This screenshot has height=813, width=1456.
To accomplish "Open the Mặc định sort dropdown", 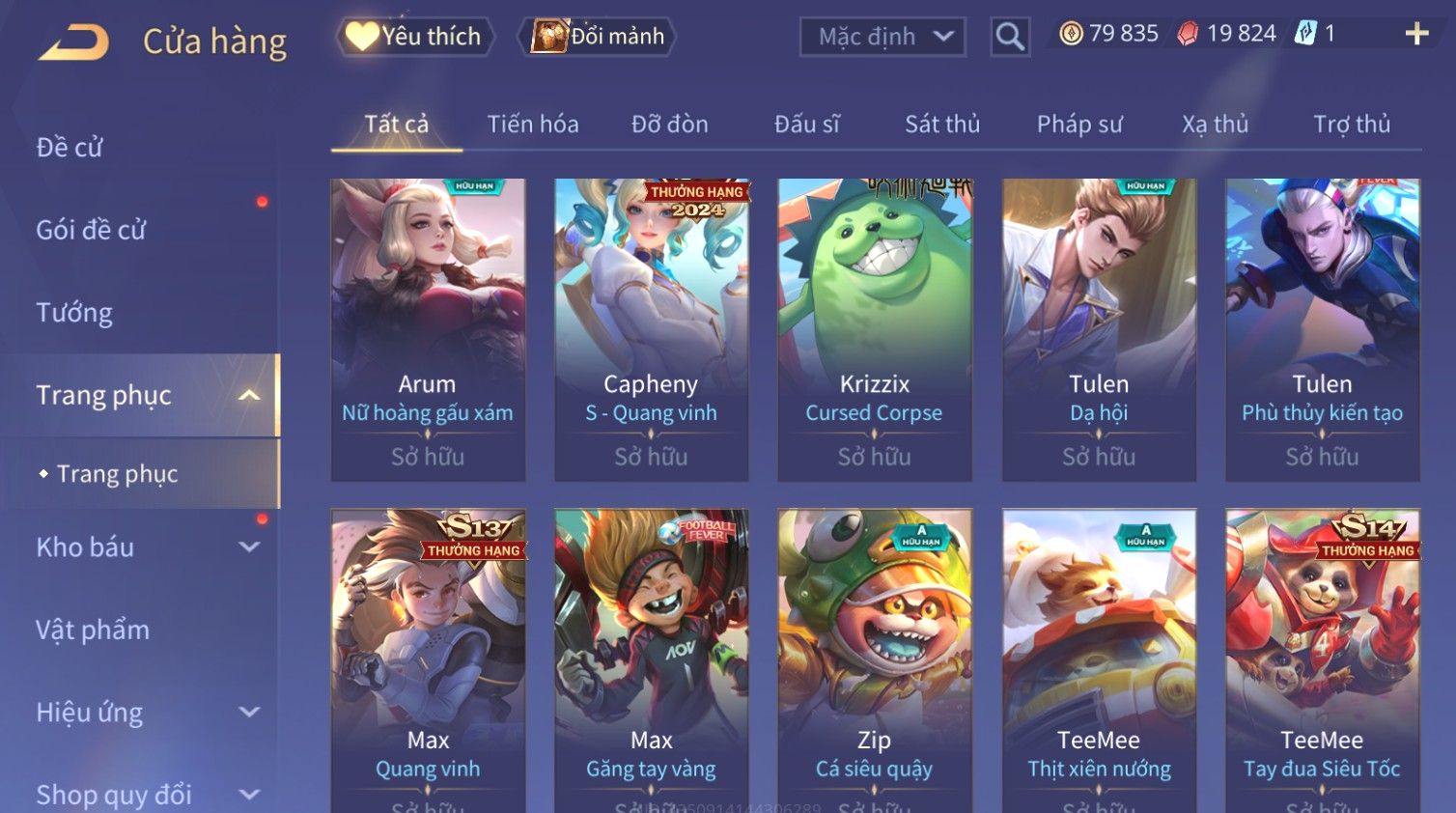I will [882, 37].
